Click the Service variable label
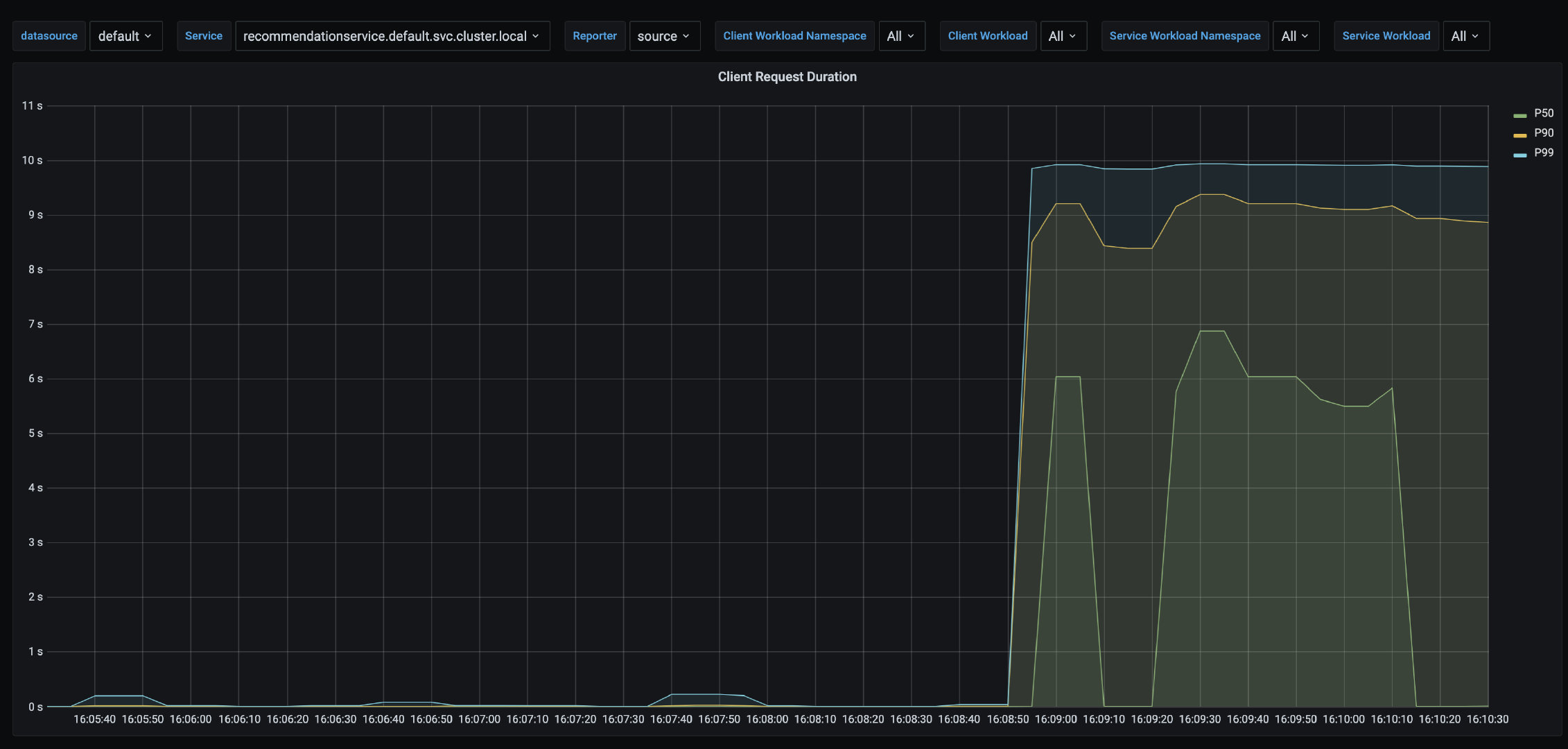1568x749 pixels. tap(204, 36)
